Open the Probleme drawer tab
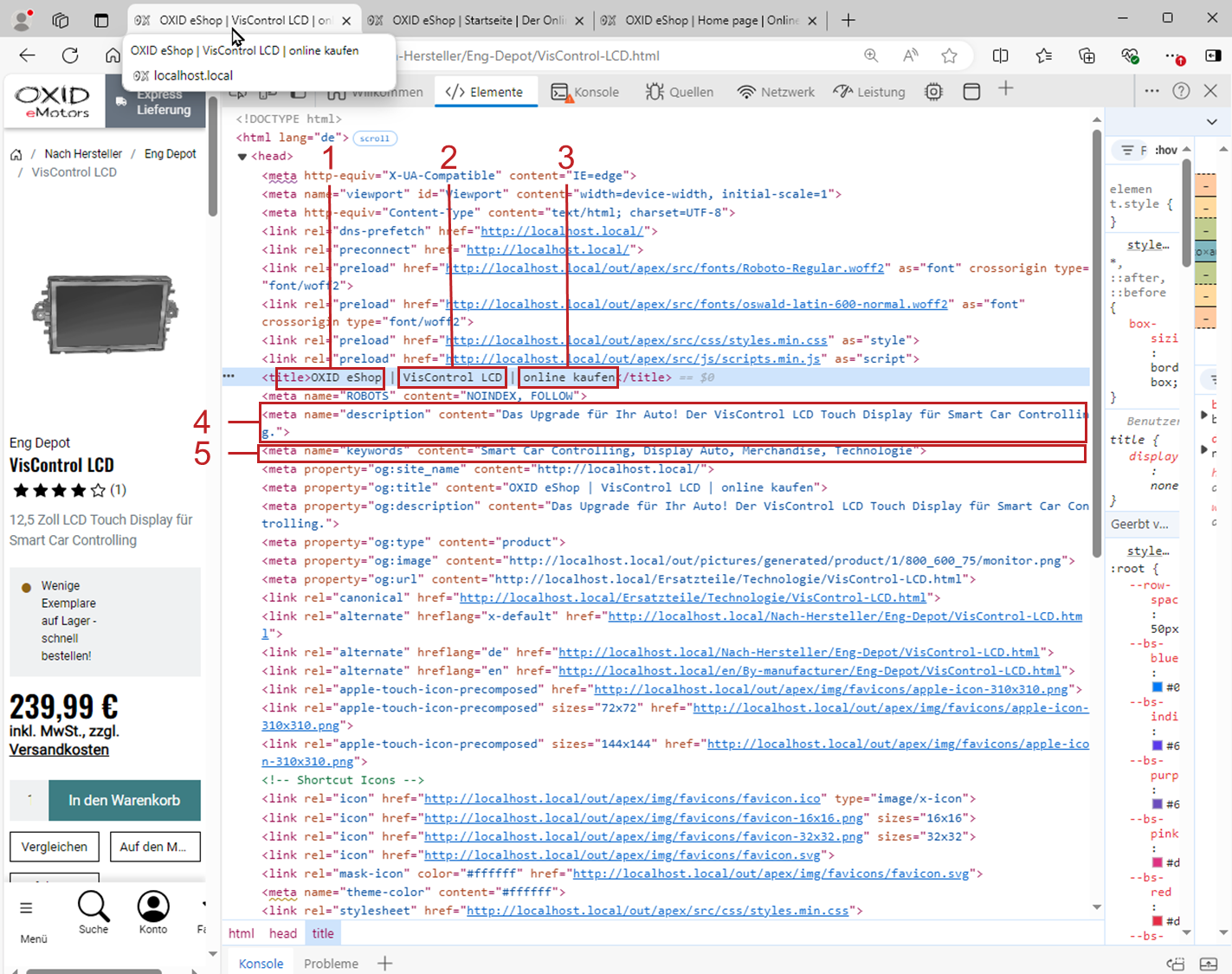Screen dimensions: 1232x974 pos(331,964)
